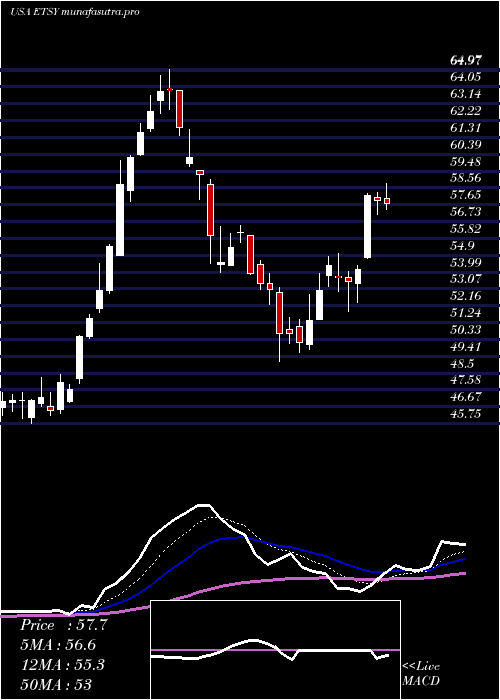Click the 'USA ETSY munafasutra.pro' chart title

[x=75, y=12]
